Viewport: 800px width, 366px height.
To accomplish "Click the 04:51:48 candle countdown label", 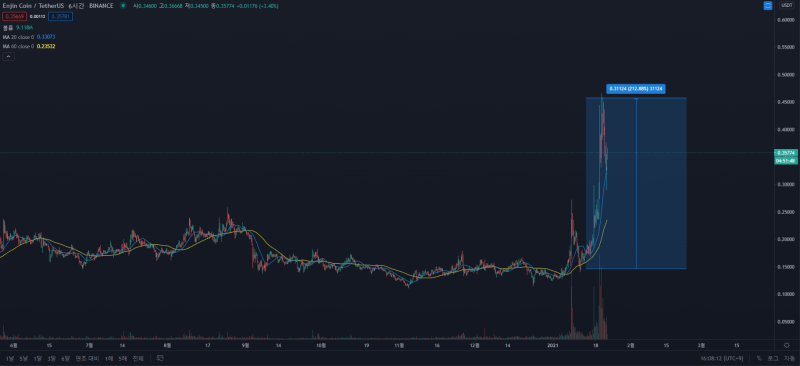I will (x=786, y=160).
